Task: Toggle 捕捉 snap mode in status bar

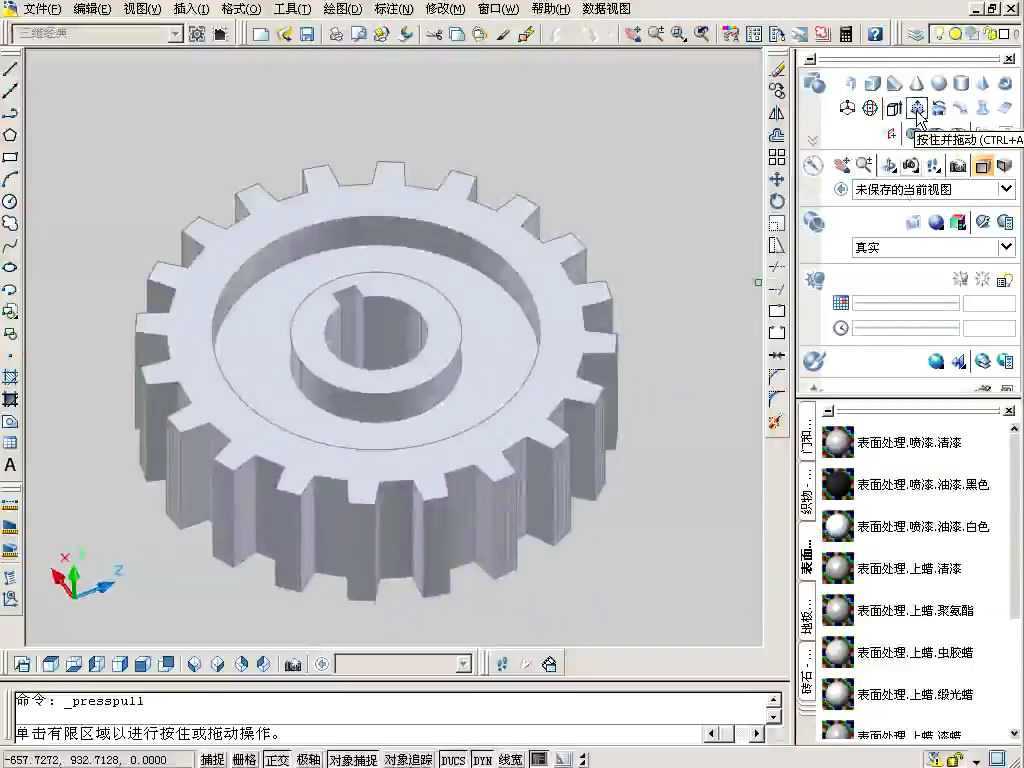Action: tap(212, 760)
